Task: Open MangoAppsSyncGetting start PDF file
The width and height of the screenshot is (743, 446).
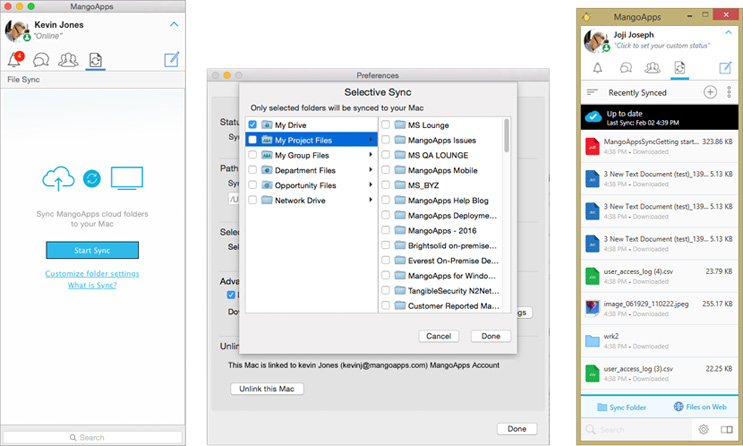Action: click(659, 146)
